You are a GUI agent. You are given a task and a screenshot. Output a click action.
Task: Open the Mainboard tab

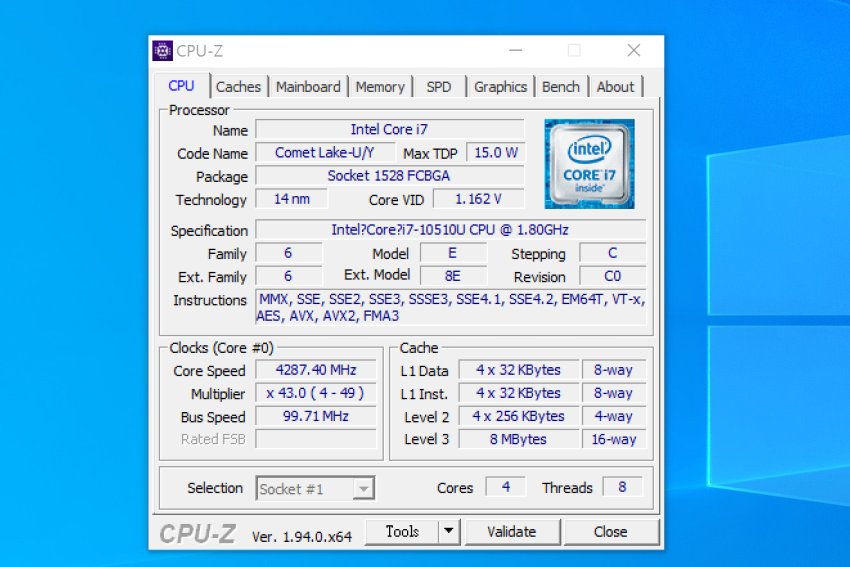click(308, 87)
